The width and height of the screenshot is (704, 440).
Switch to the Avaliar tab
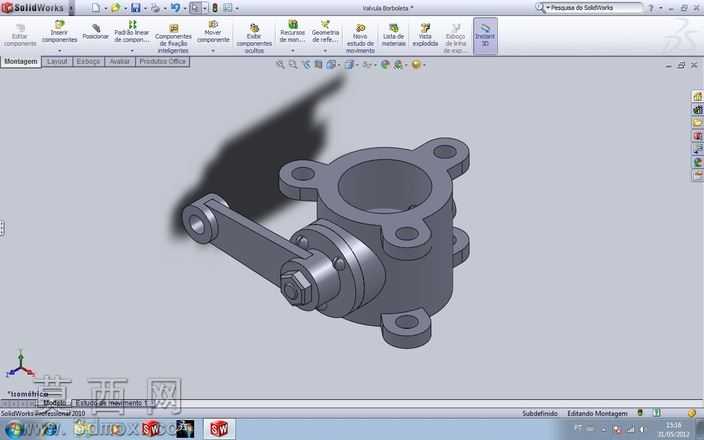click(x=120, y=62)
